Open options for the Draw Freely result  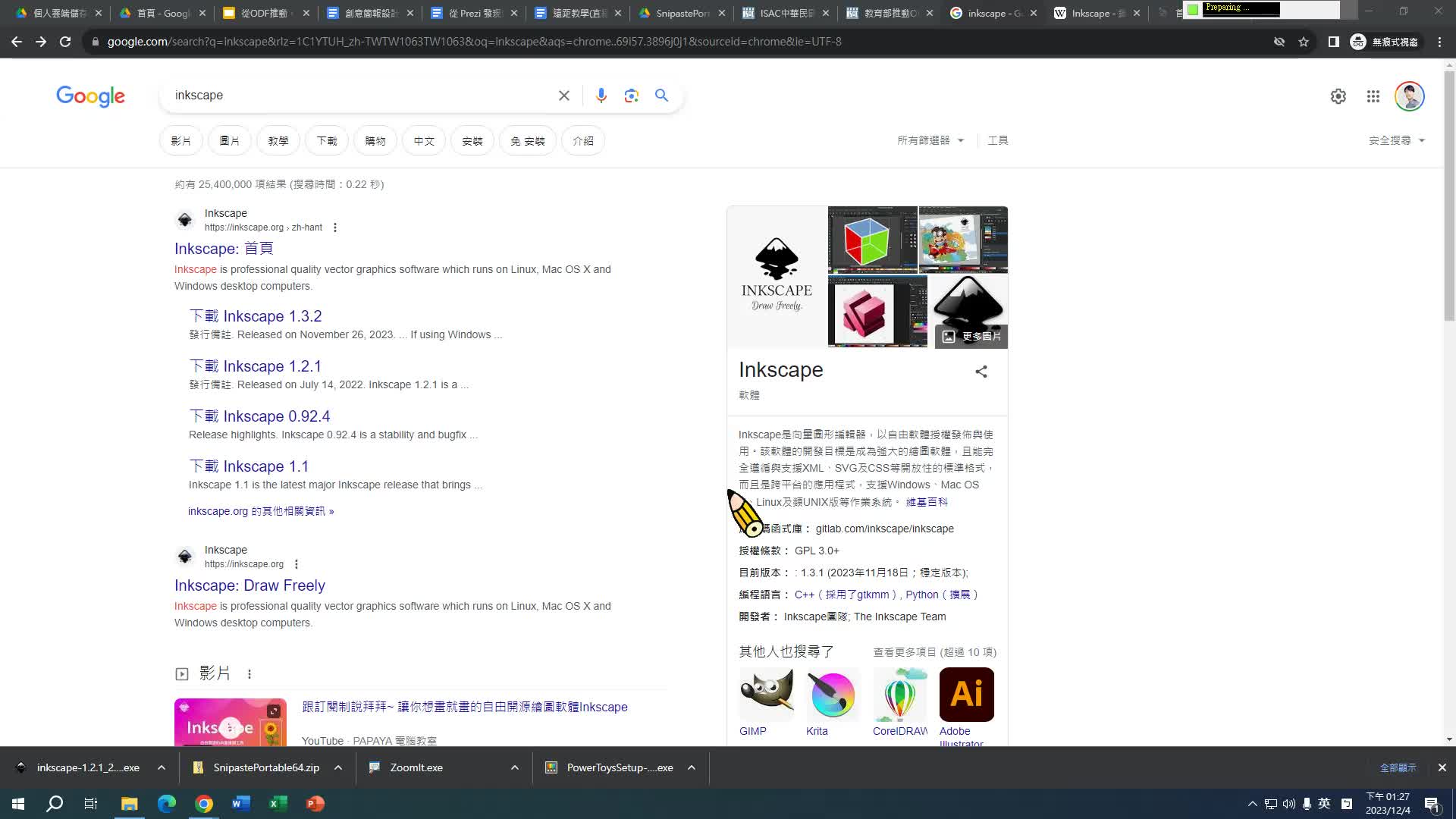297,564
